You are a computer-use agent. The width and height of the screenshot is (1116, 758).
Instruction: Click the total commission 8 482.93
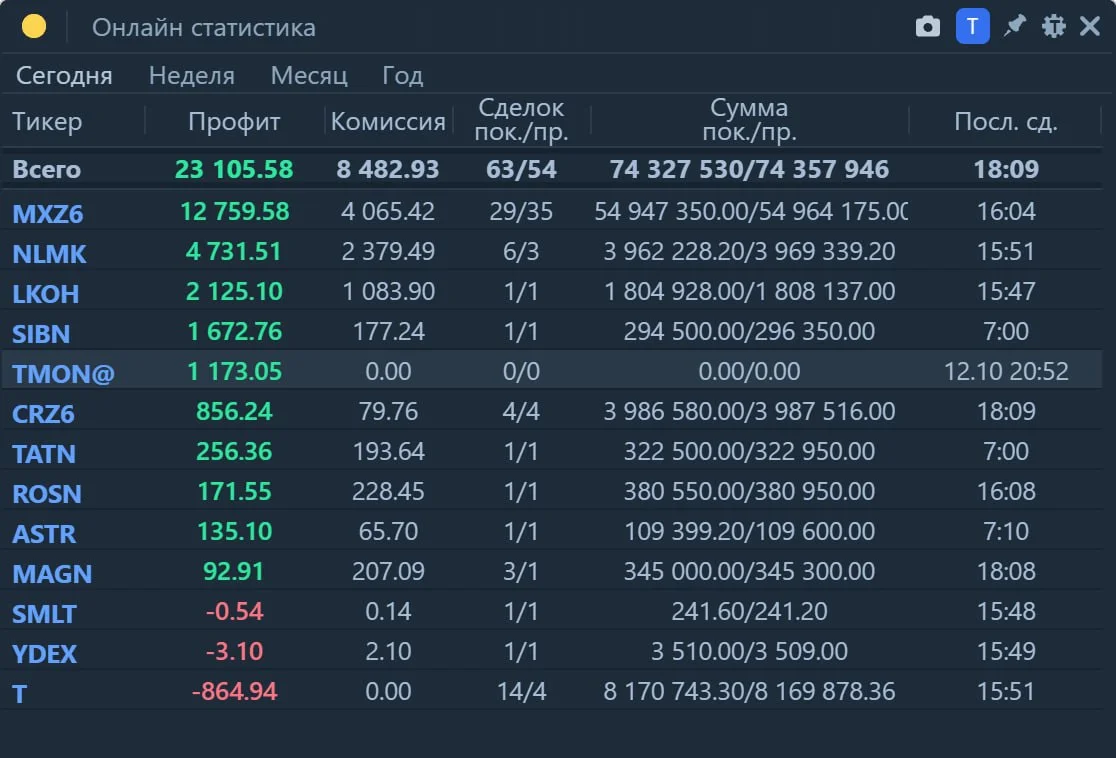click(388, 169)
